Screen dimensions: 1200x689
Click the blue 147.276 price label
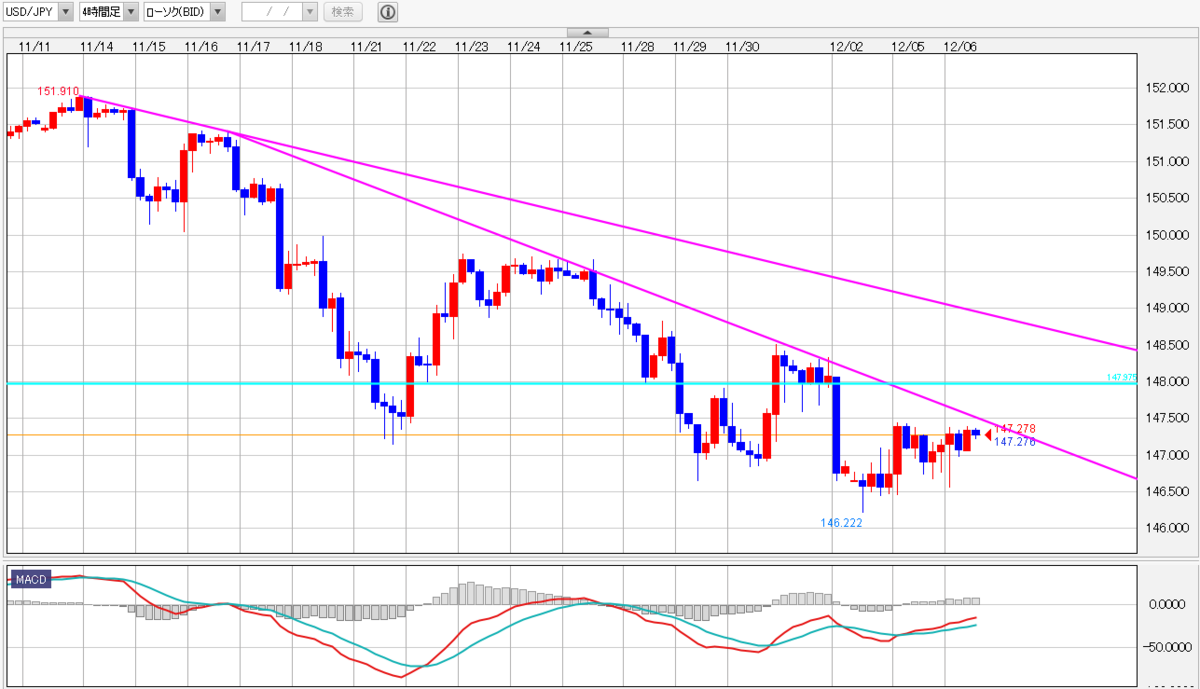coord(1015,441)
